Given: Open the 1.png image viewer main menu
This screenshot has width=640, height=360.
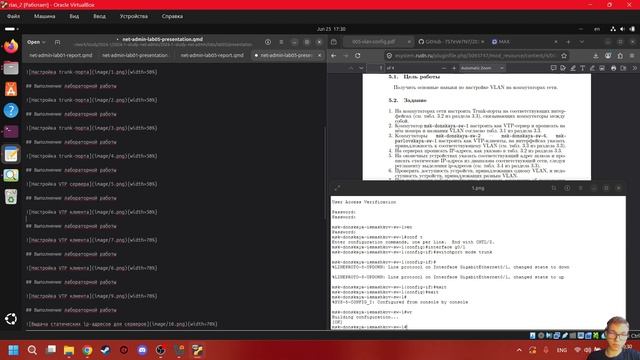Looking at the screenshot, I should [x=580, y=188].
